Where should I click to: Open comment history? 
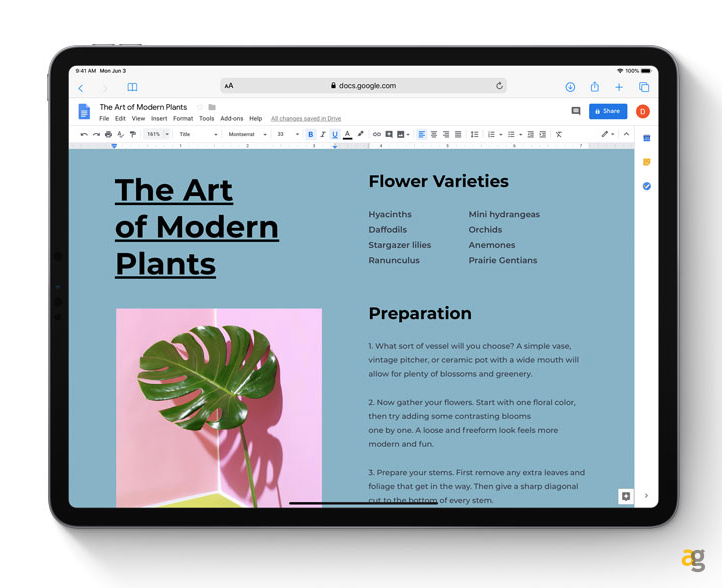576,111
